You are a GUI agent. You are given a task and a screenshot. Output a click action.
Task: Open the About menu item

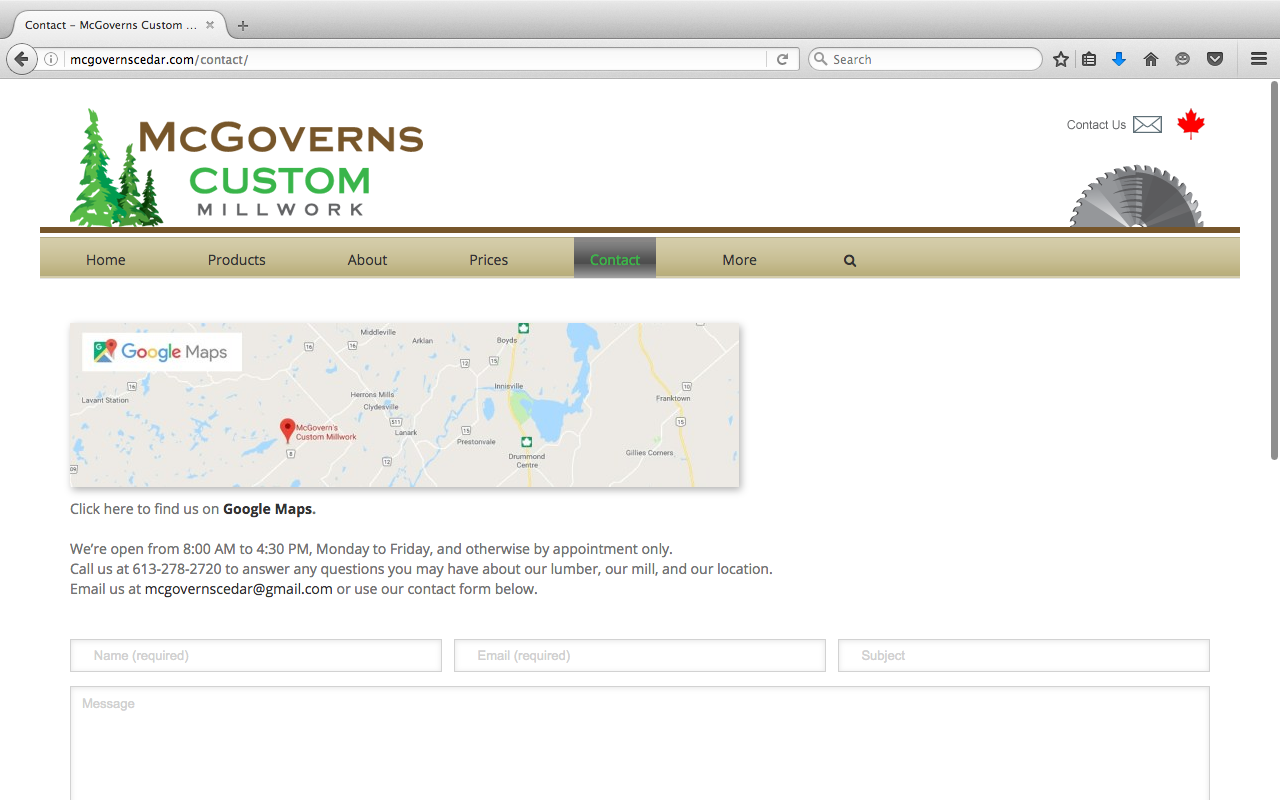[x=367, y=260]
